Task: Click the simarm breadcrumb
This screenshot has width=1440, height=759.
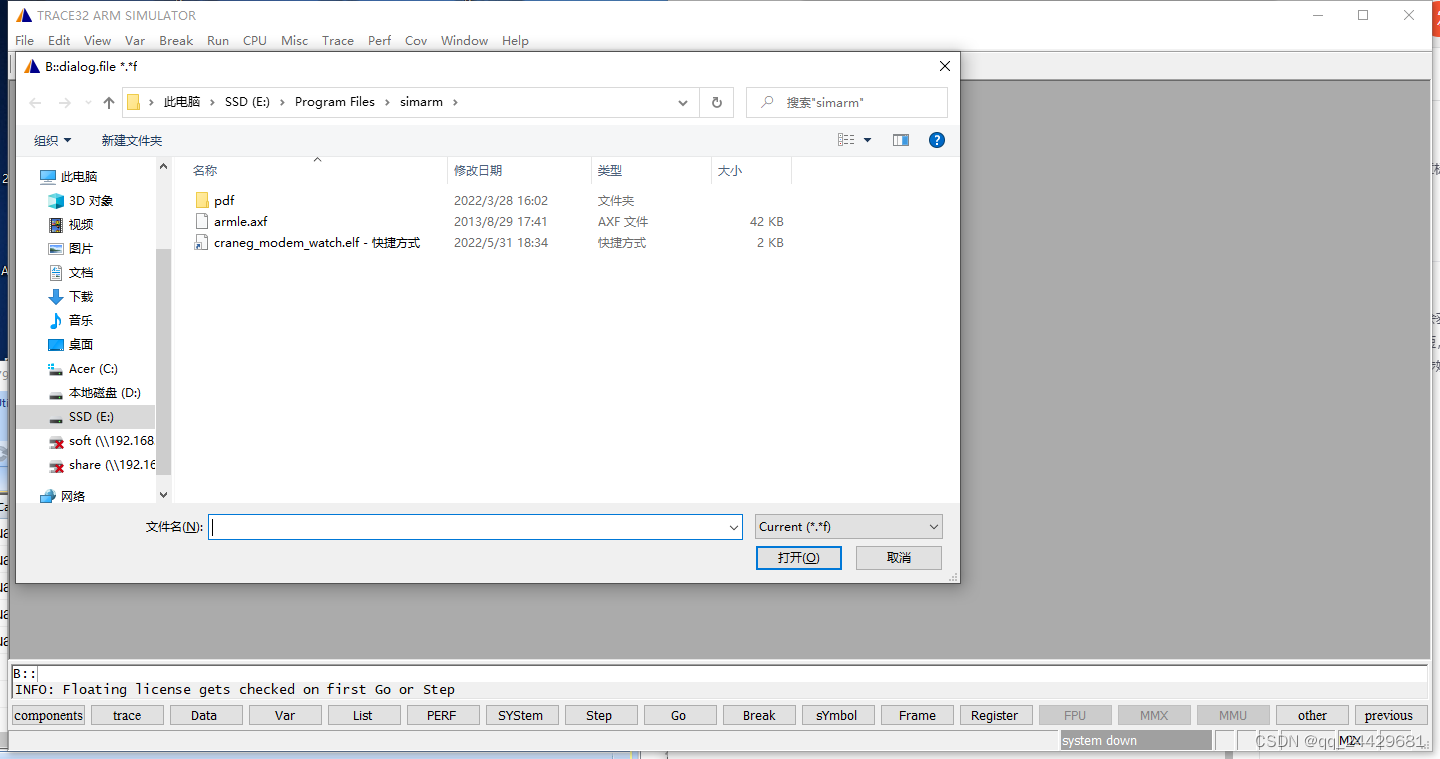Action: click(x=421, y=102)
